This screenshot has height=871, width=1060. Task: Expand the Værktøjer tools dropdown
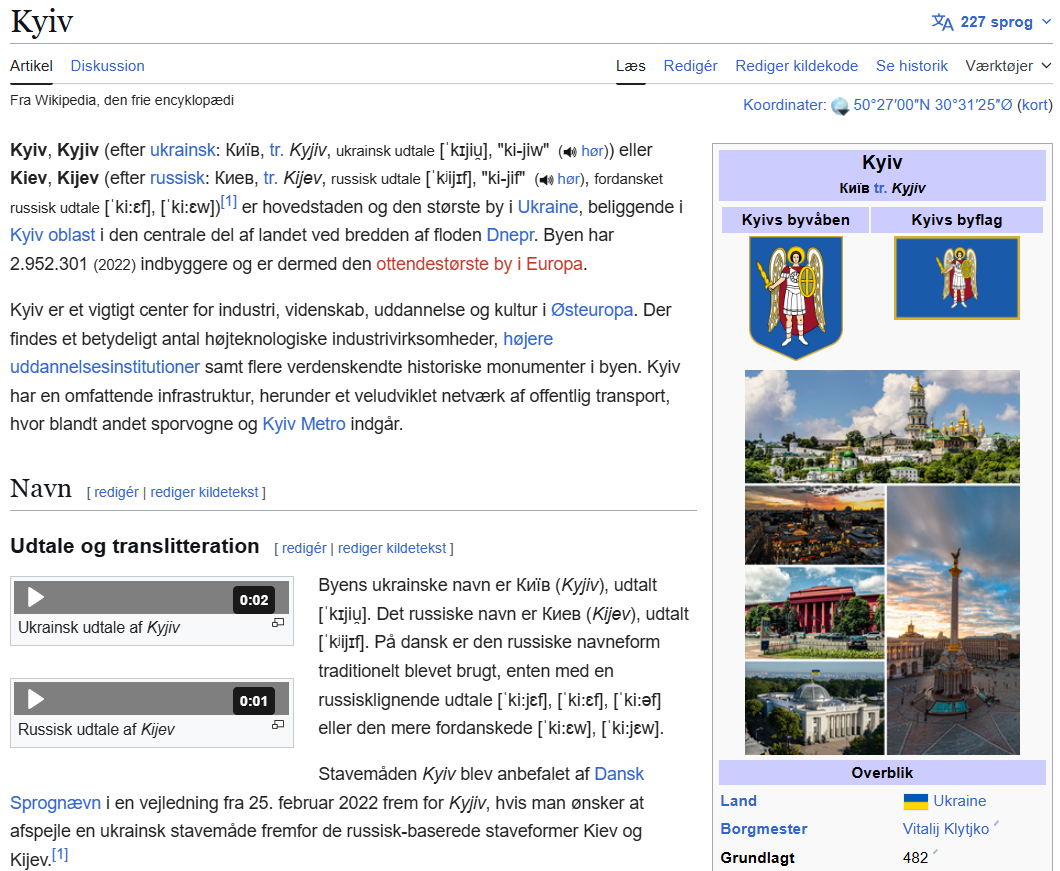tap(1008, 66)
